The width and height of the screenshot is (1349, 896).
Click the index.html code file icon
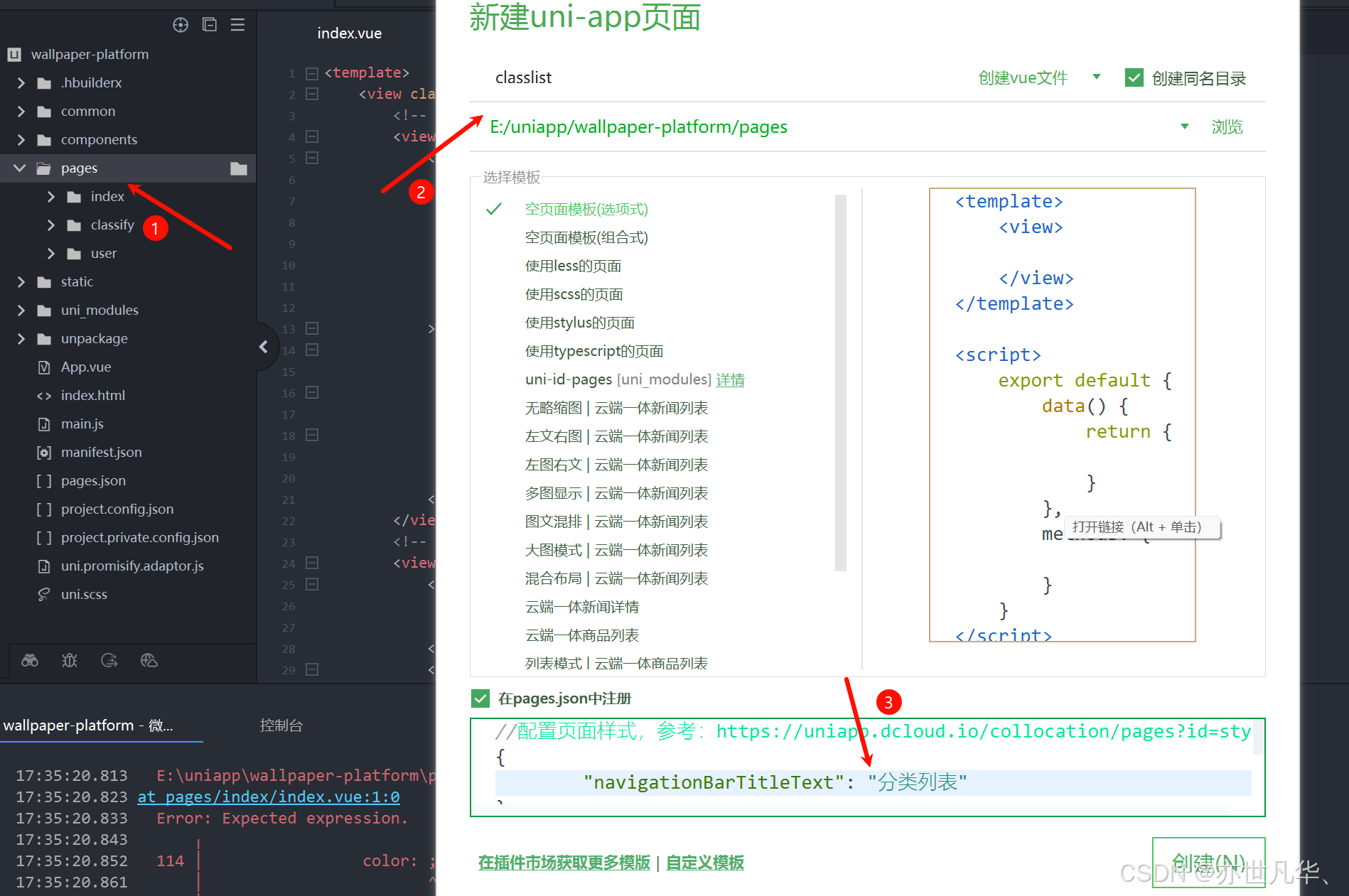coord(44,396)
